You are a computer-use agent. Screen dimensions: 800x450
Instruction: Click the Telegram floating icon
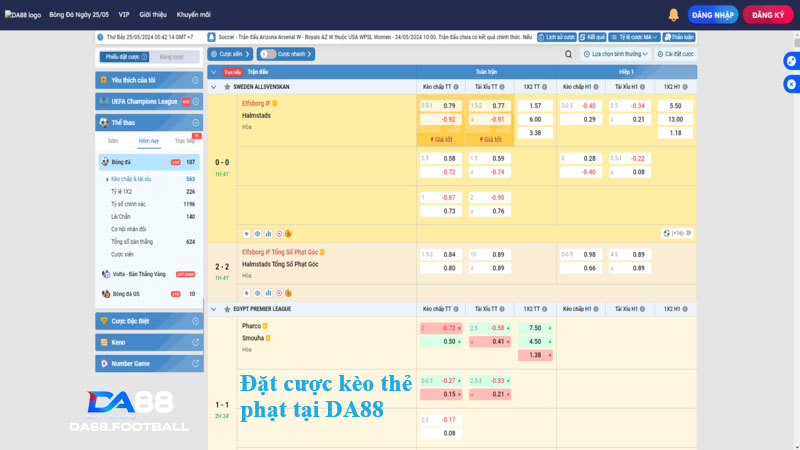coord(791,60)
